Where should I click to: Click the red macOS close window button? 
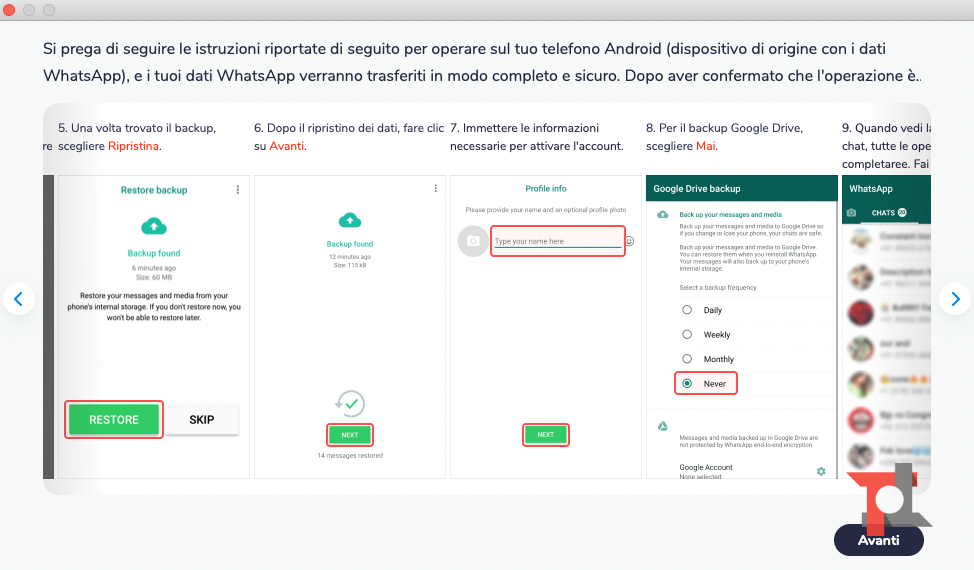9,9
